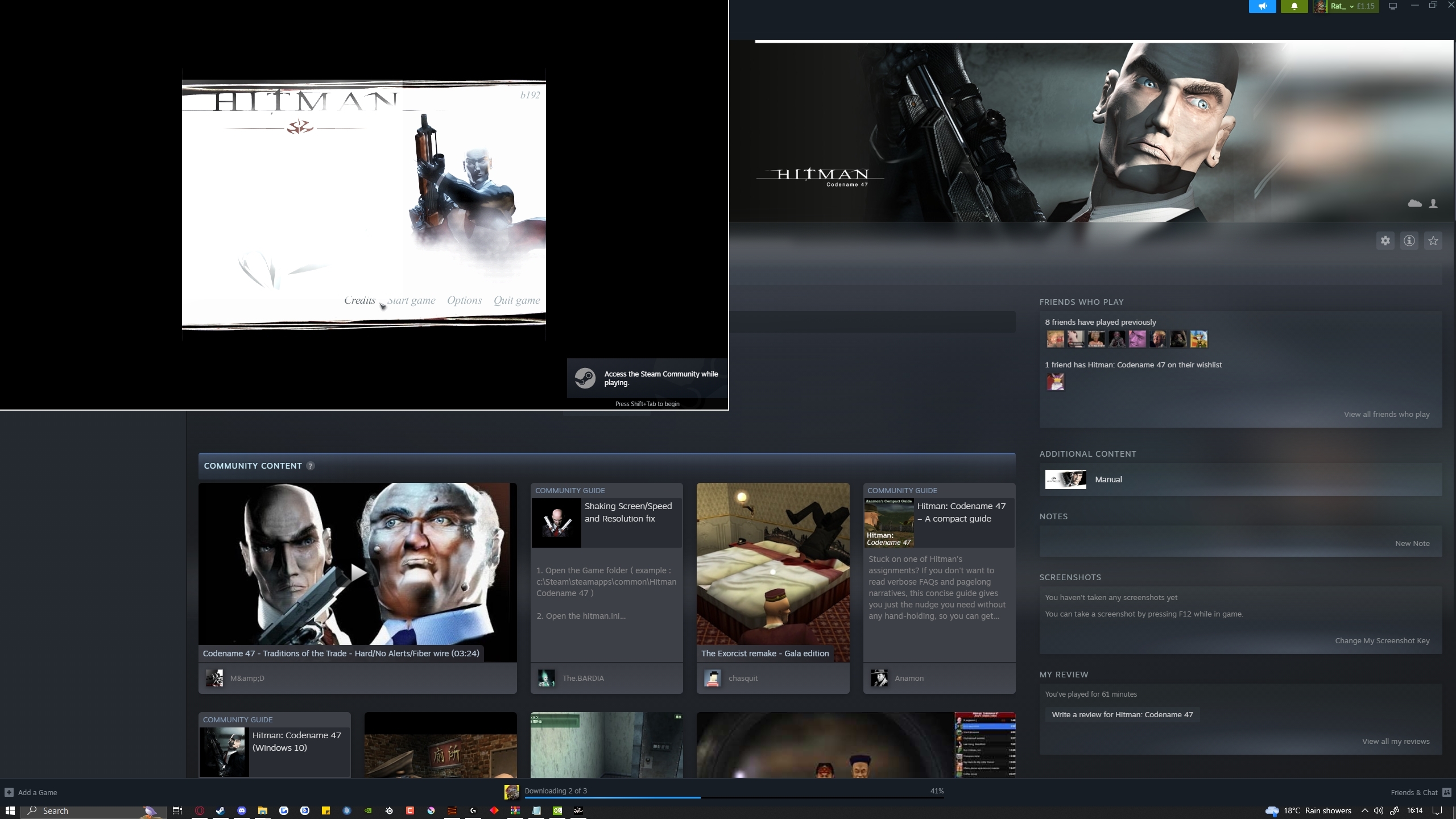Click the followers person icon near the cloud
The image size is (1456, 819).
(1433, 204)
